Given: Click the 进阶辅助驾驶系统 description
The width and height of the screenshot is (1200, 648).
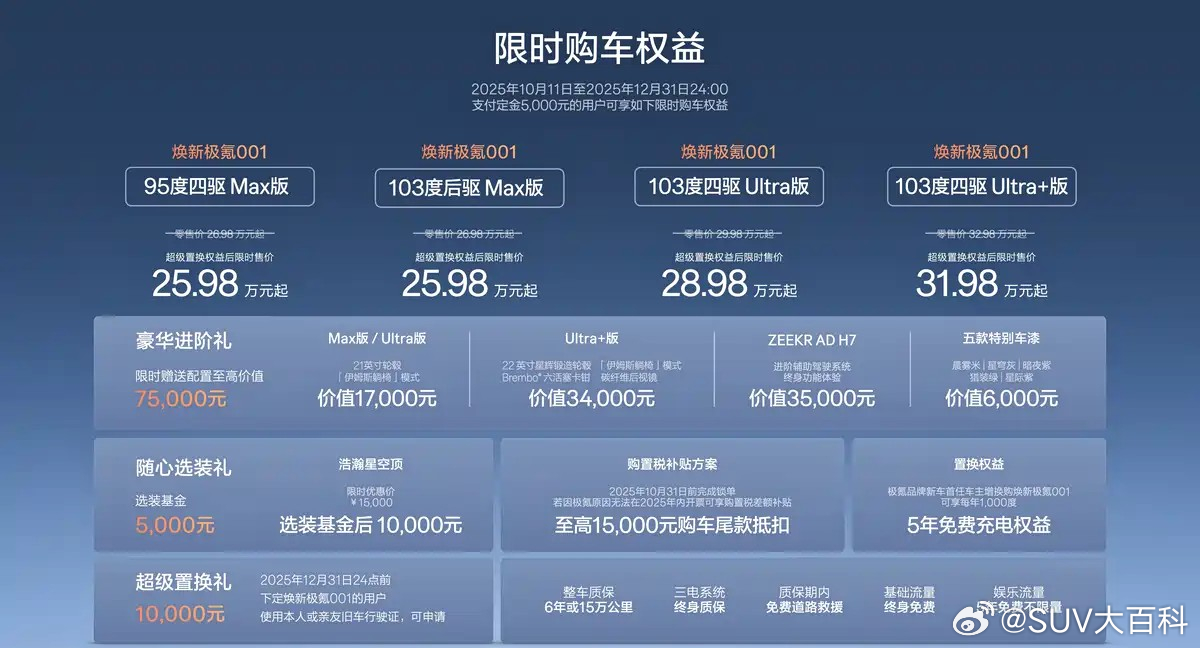Looking at the screenshot, I should [x=812, y=365].
